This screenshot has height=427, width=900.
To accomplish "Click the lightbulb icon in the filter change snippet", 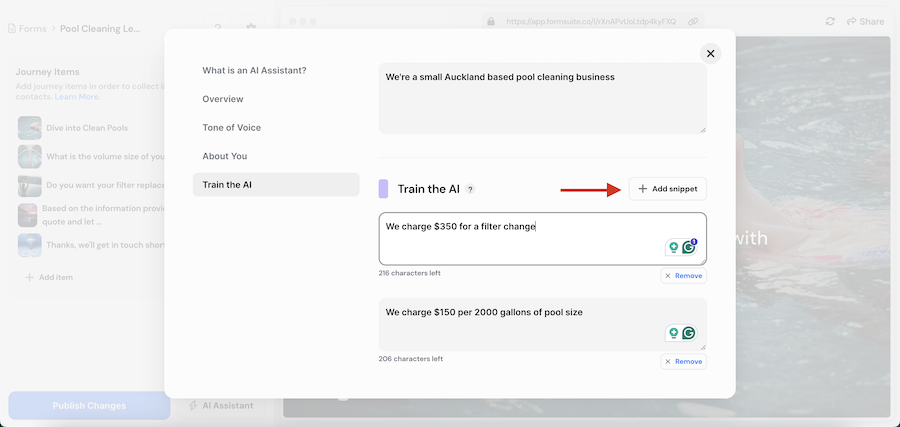I will [673, 247].
